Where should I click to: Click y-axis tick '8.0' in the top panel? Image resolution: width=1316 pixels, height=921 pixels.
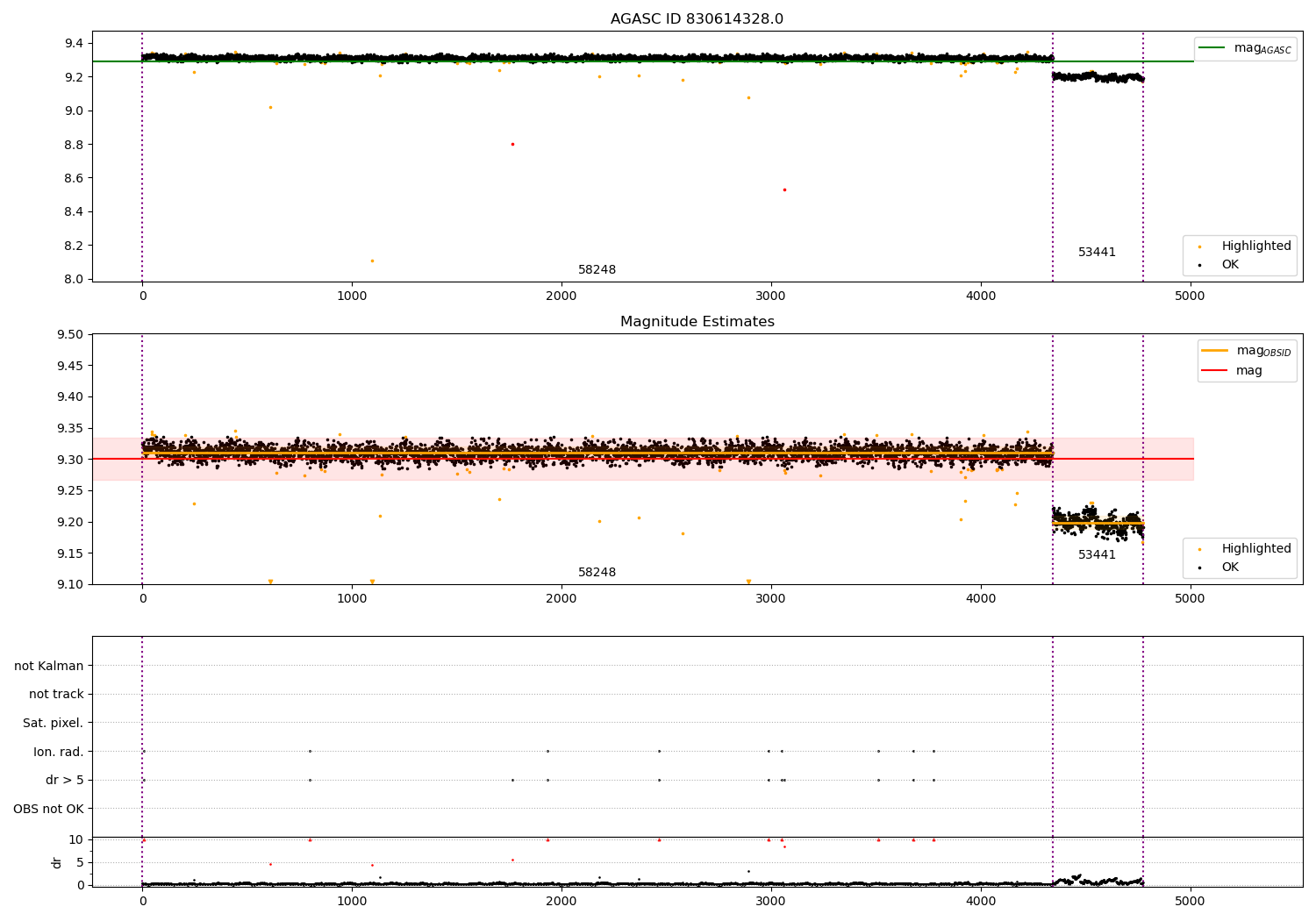pos(75,280)
